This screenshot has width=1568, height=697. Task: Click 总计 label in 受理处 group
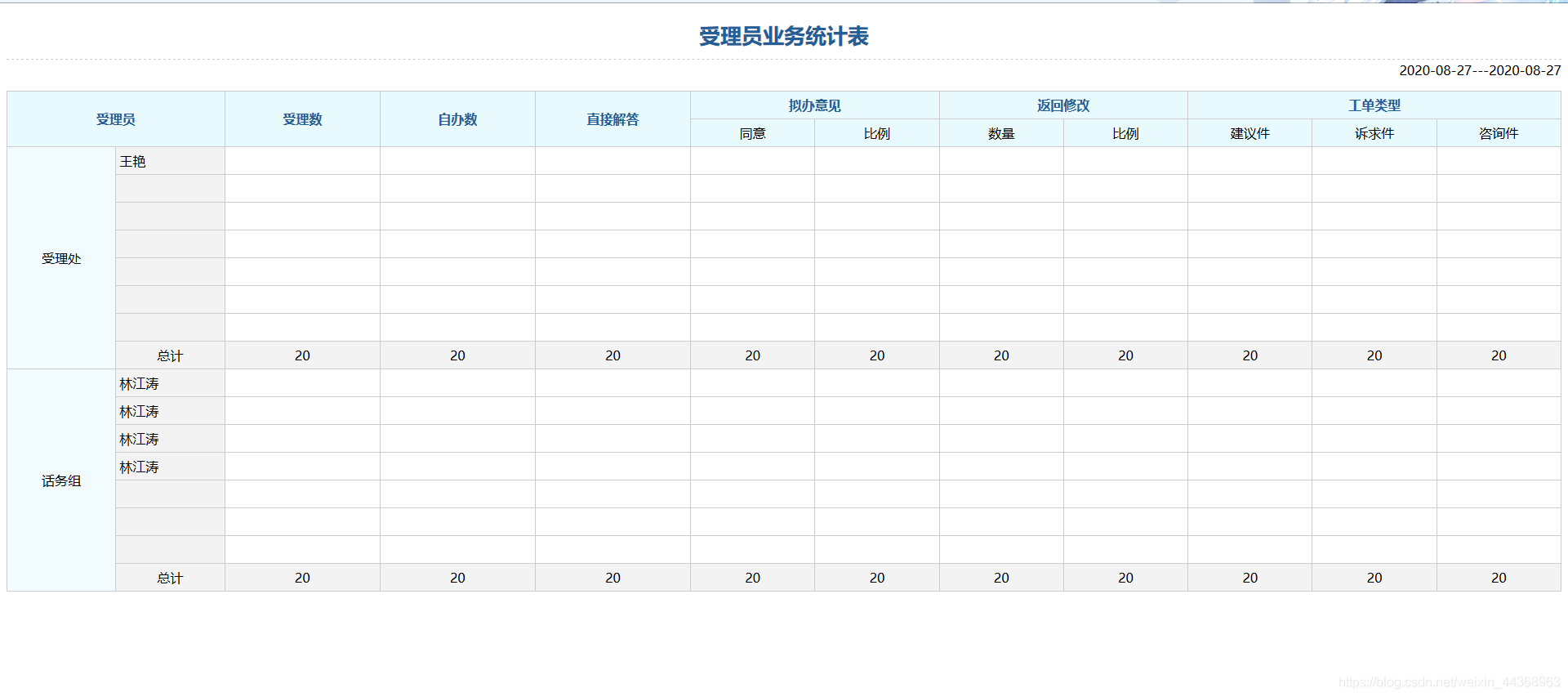tap(170, 355)
